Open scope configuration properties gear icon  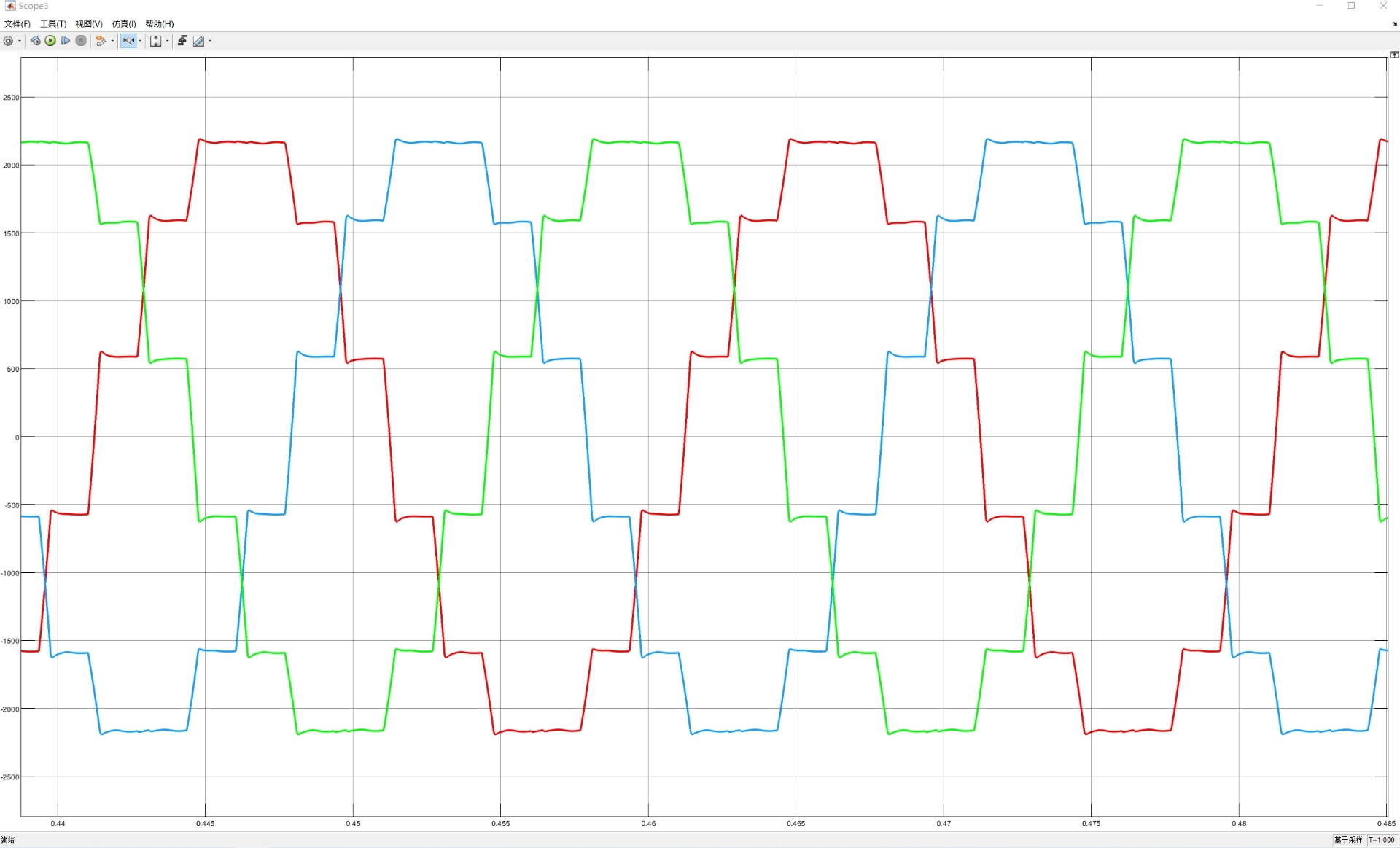click(9, 41)
